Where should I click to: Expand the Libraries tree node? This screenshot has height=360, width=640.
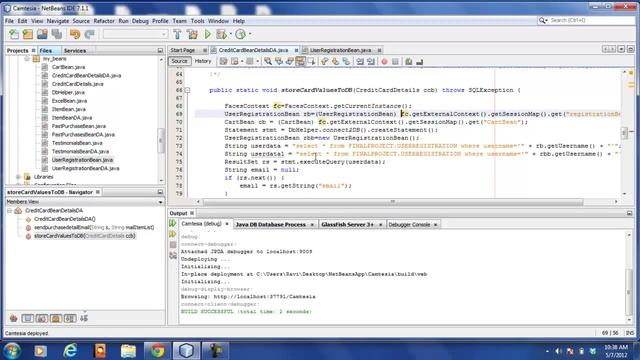[18, 177]
